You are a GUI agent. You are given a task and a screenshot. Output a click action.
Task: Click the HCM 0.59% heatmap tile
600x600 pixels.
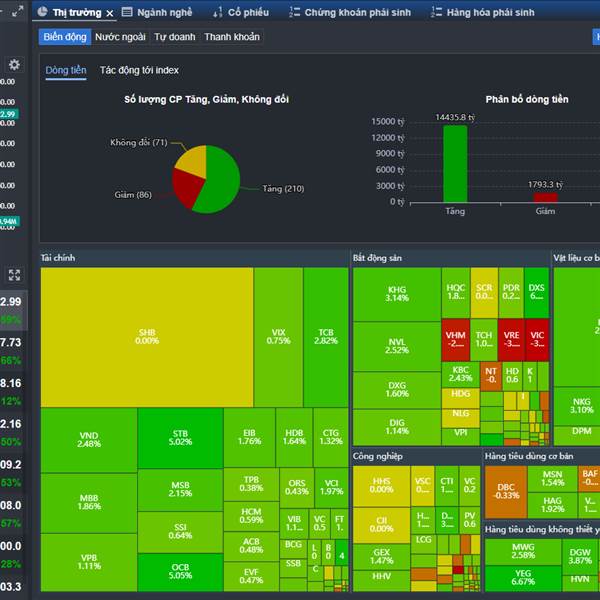point(251,516)
